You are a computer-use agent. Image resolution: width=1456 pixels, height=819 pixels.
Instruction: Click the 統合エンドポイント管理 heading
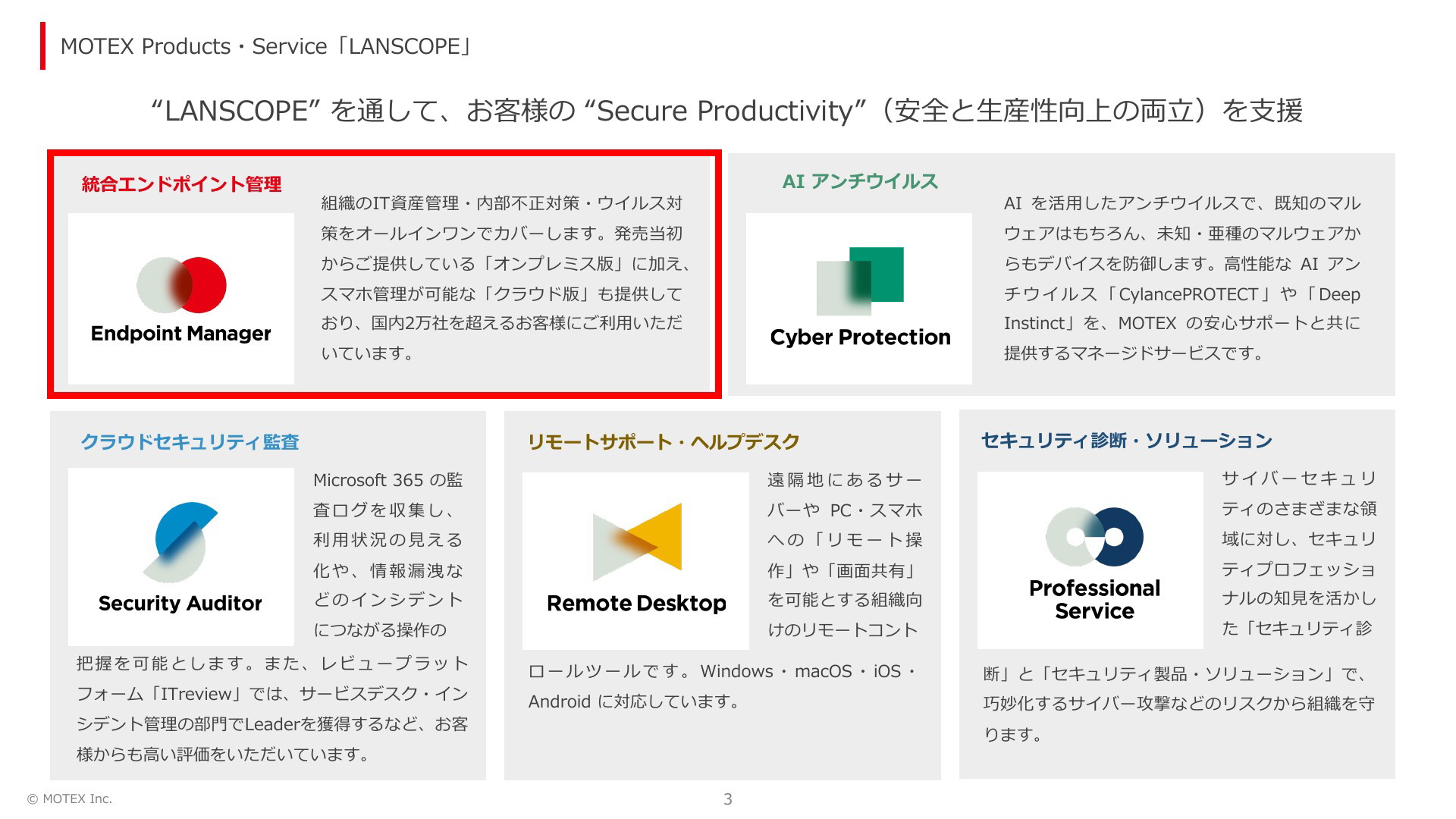coord(182,184)
